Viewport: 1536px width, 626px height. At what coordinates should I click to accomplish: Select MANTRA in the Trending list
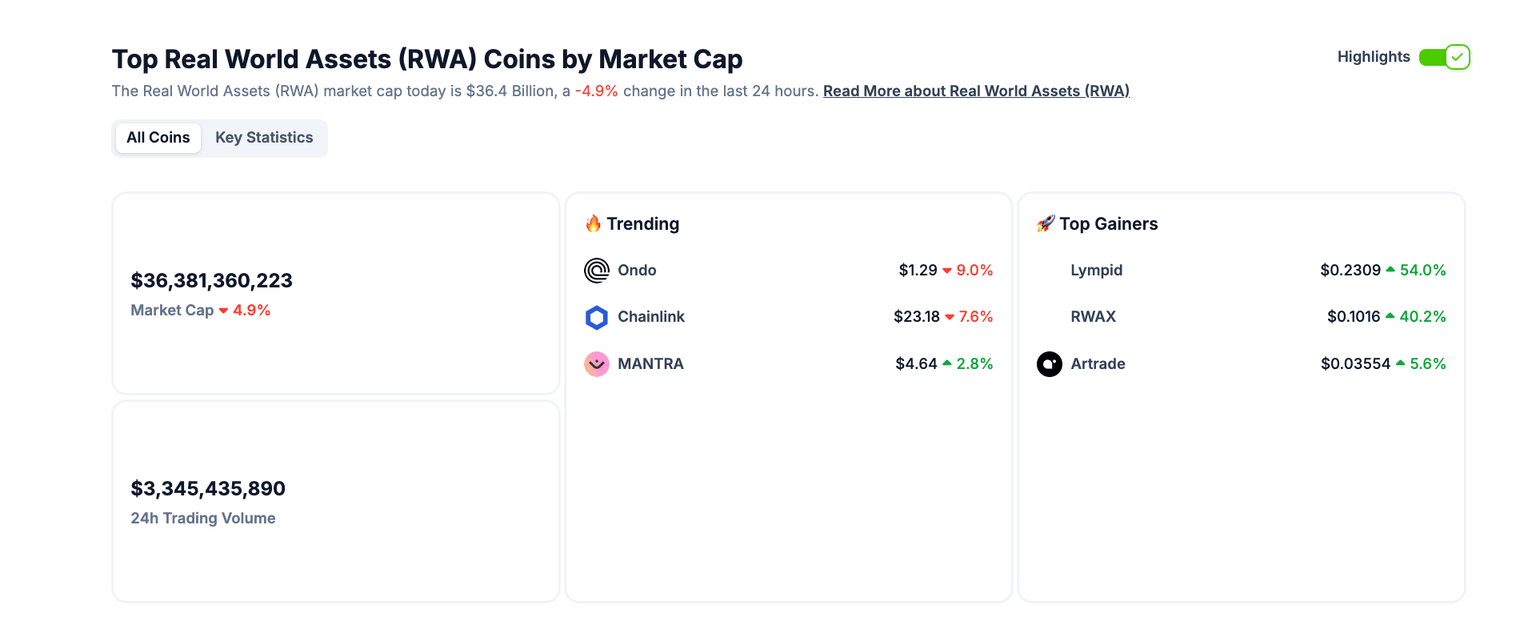click(651, 364)
